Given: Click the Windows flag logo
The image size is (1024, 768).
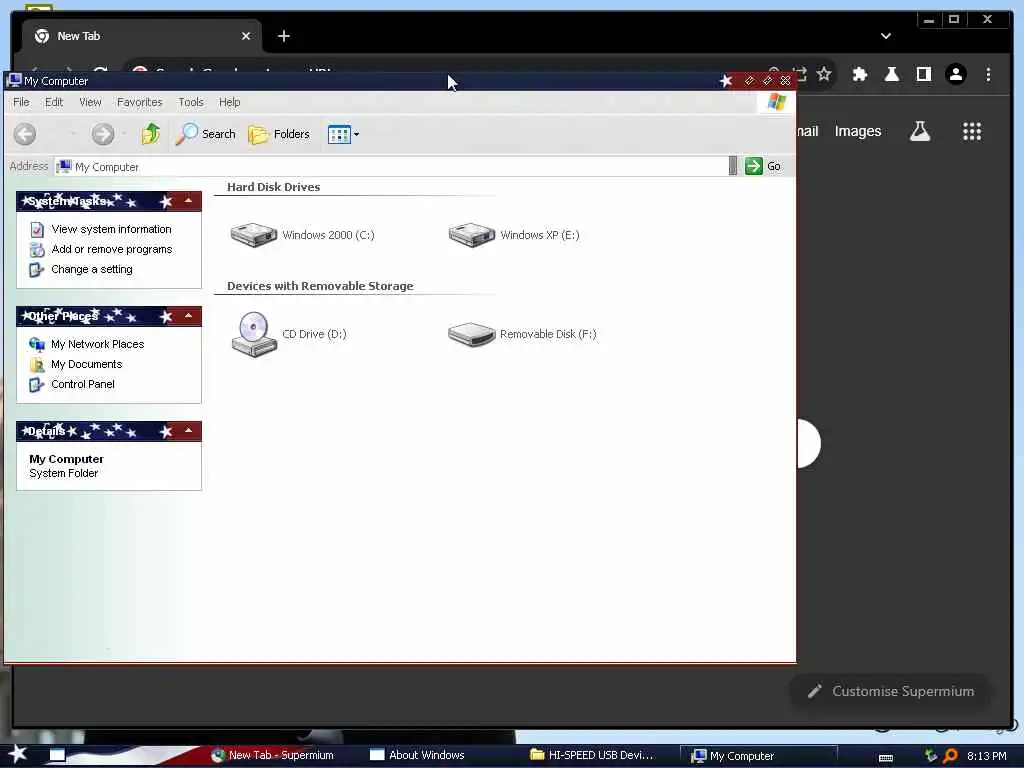Looking at the screenshot, I should pyautogui.click(x=776, y=102).
